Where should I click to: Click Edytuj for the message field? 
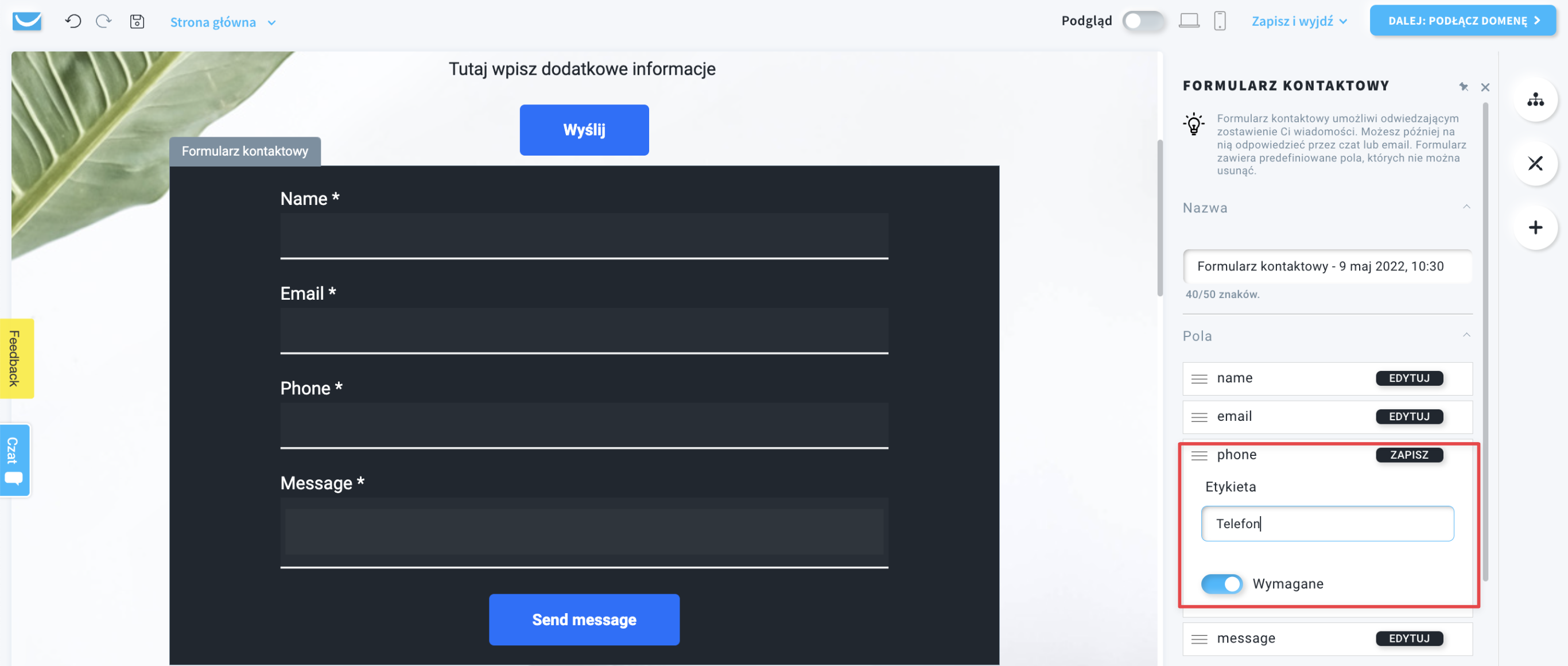click(x=1408, y=638)
